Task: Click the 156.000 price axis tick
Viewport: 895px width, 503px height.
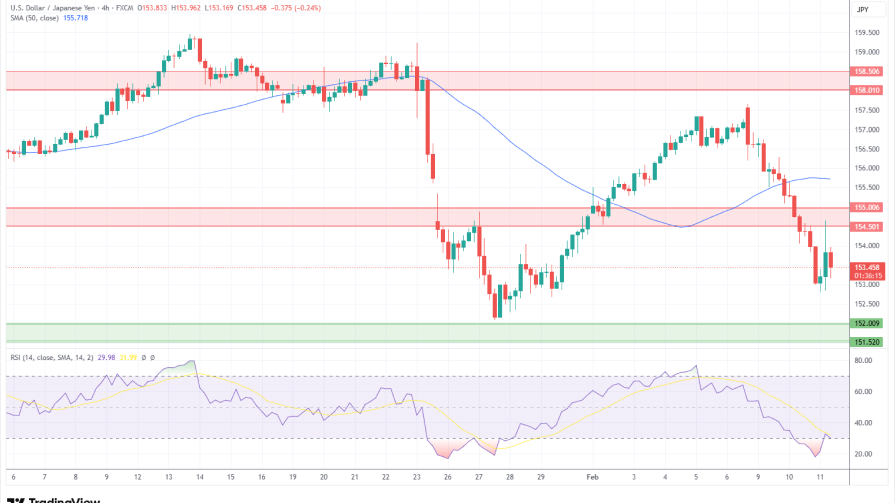Action: click(x=866, y=168)
